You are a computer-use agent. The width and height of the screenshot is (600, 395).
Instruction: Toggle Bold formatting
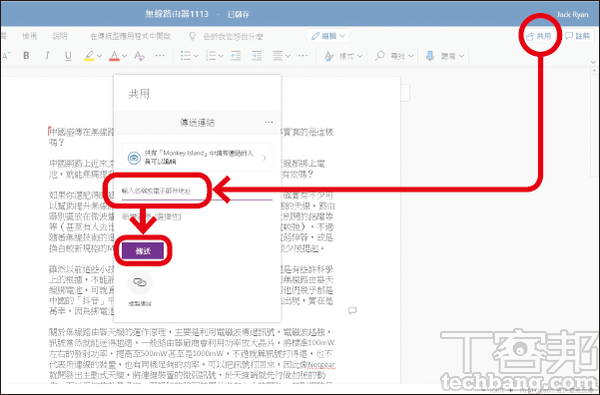pyautogui.click(x=26, y=56)
